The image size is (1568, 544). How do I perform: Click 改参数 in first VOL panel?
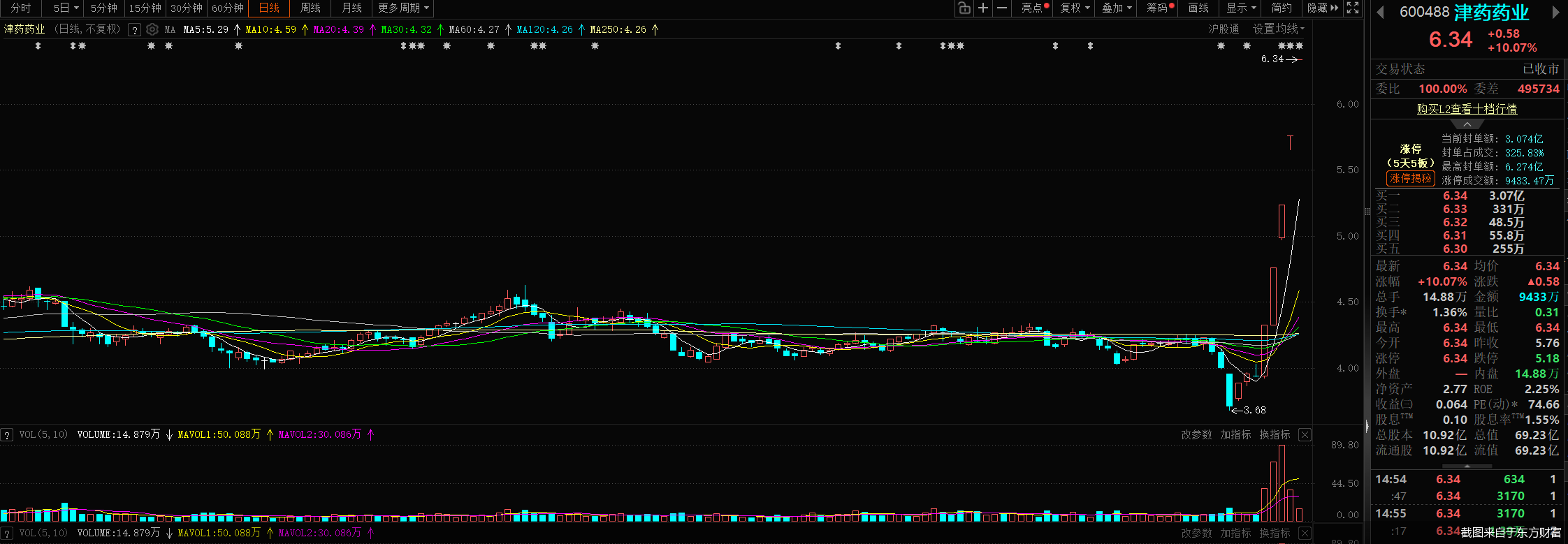click(x=1196, y=434)
